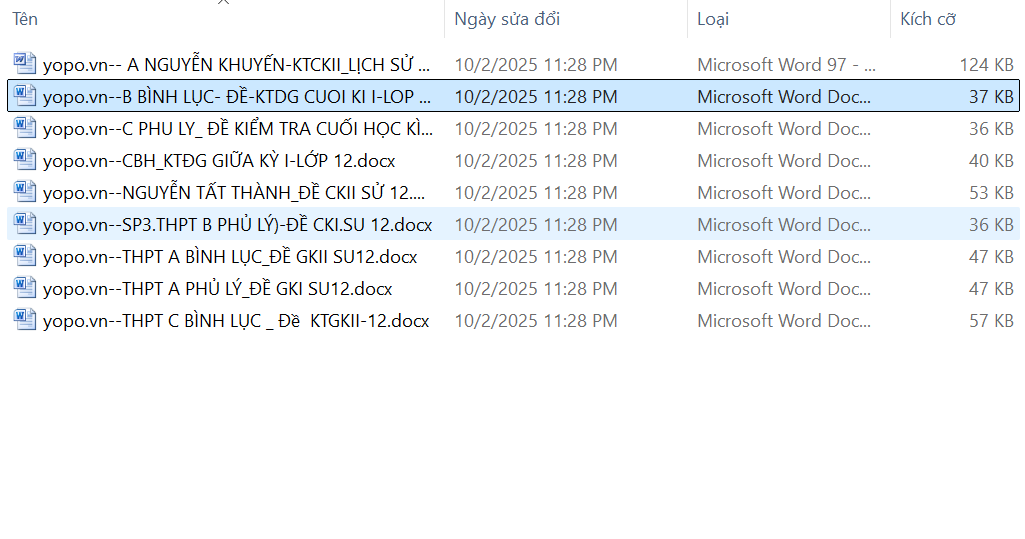Viewport: 1025px width, 539px height.
Task: Click the 124 KB size value
Action: (986, 65)
